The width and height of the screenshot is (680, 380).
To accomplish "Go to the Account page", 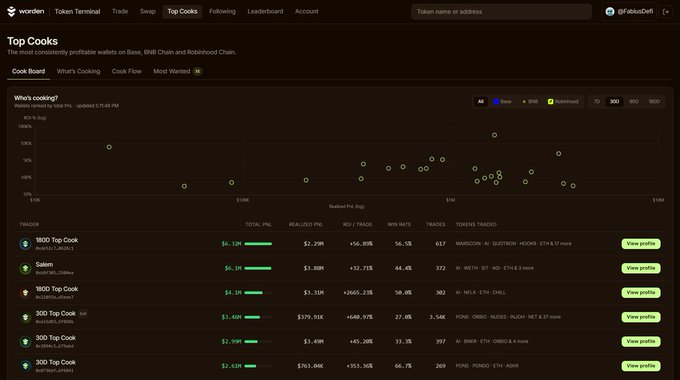I will point(307,12).
